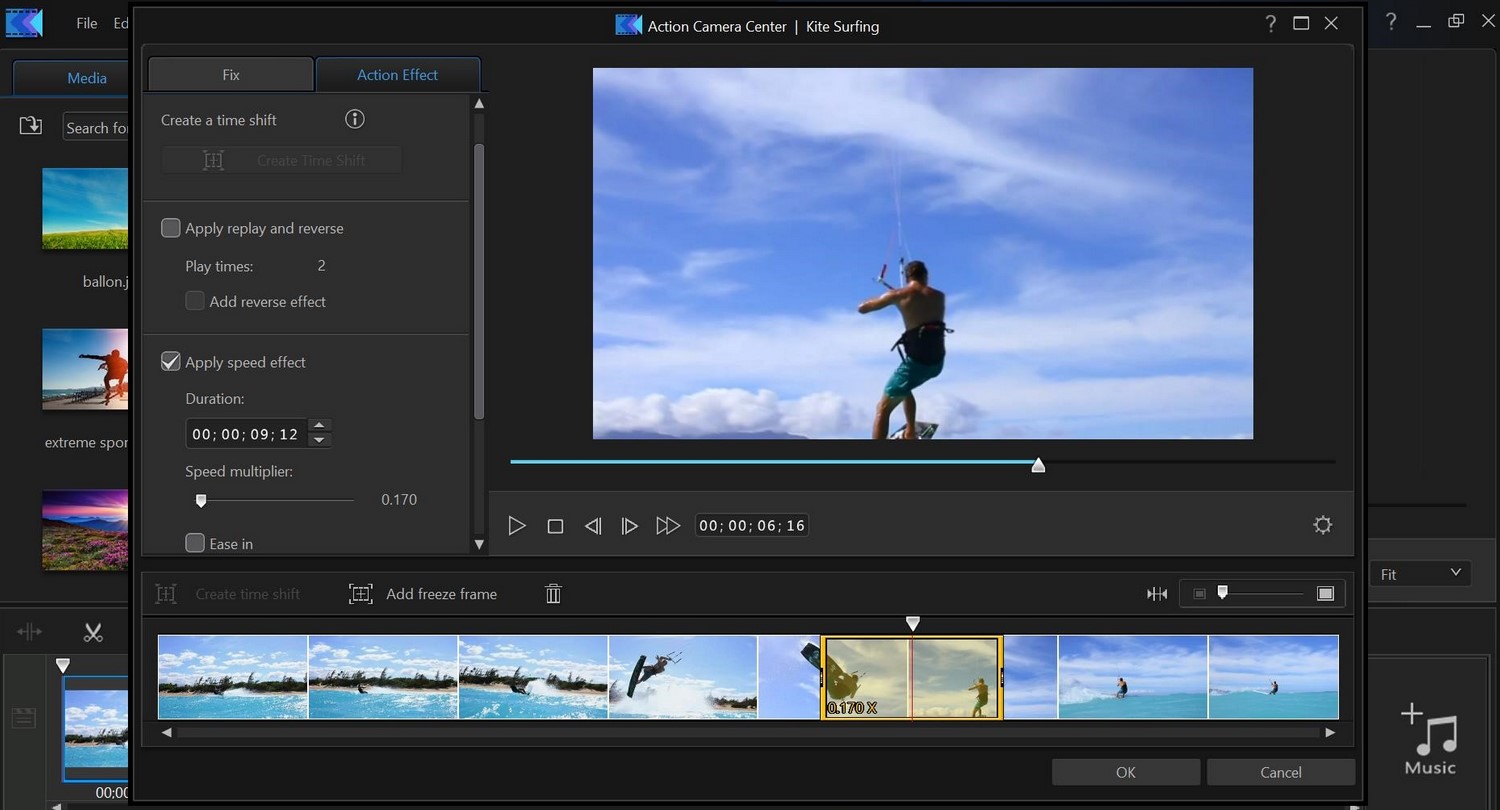Select the clip thumbnail in main timeline
Image resolution: width=1500 pixels, height=810 pixels.
(x=96, y=729)
